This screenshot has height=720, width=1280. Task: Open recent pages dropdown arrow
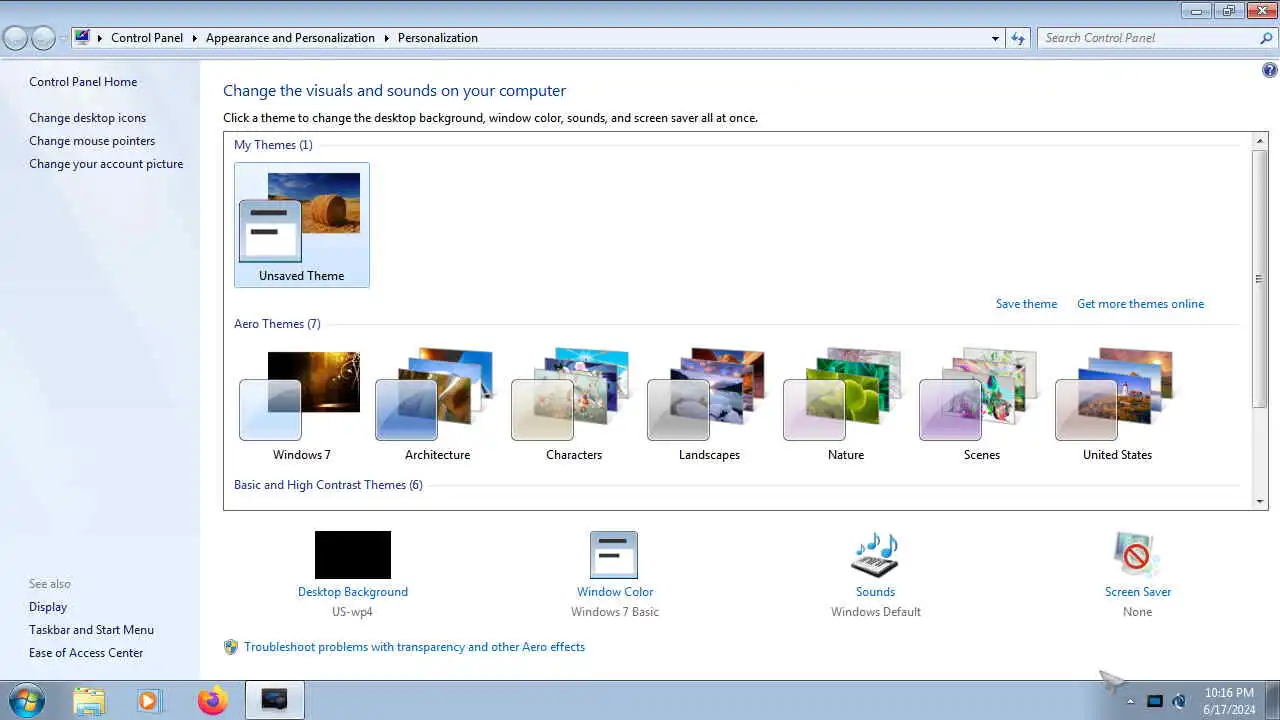[63, 38]
